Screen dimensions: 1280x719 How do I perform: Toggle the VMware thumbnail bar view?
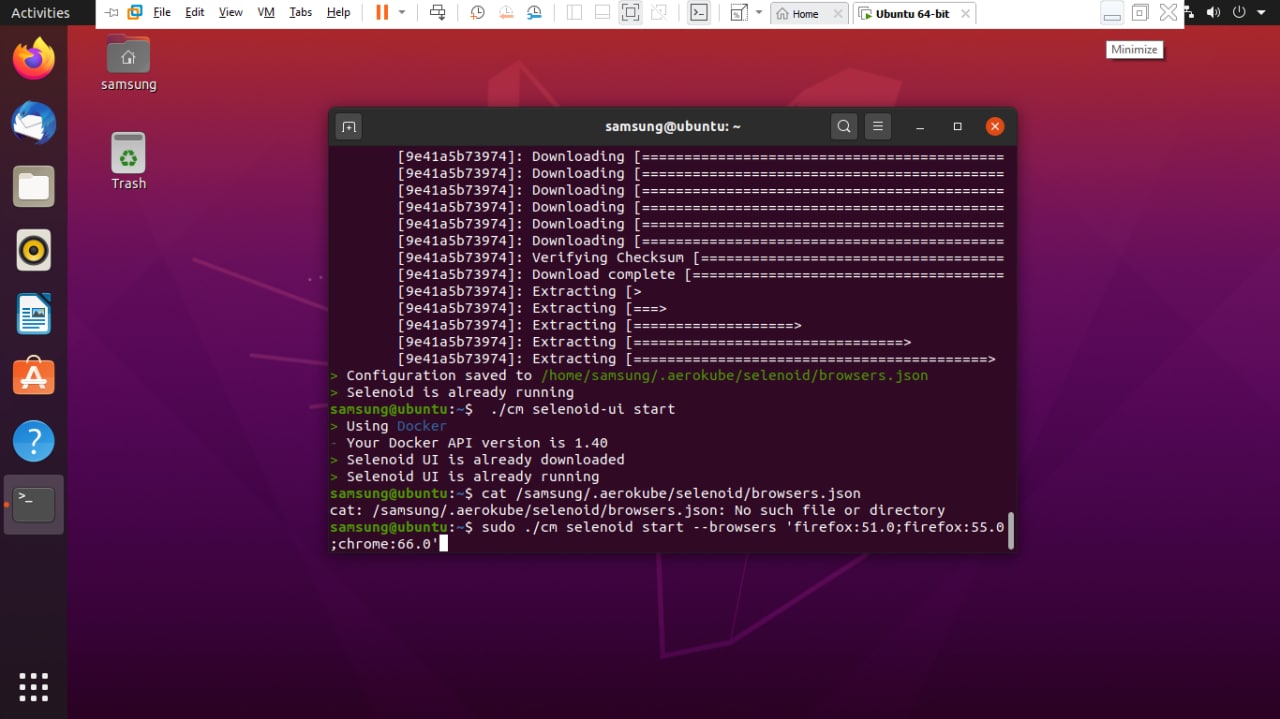pyautogui.click(x=602, y=13)
